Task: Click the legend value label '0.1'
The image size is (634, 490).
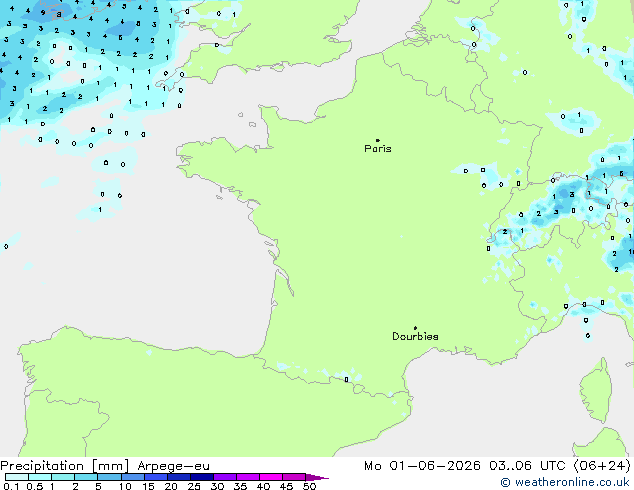Action: point(11,486)
